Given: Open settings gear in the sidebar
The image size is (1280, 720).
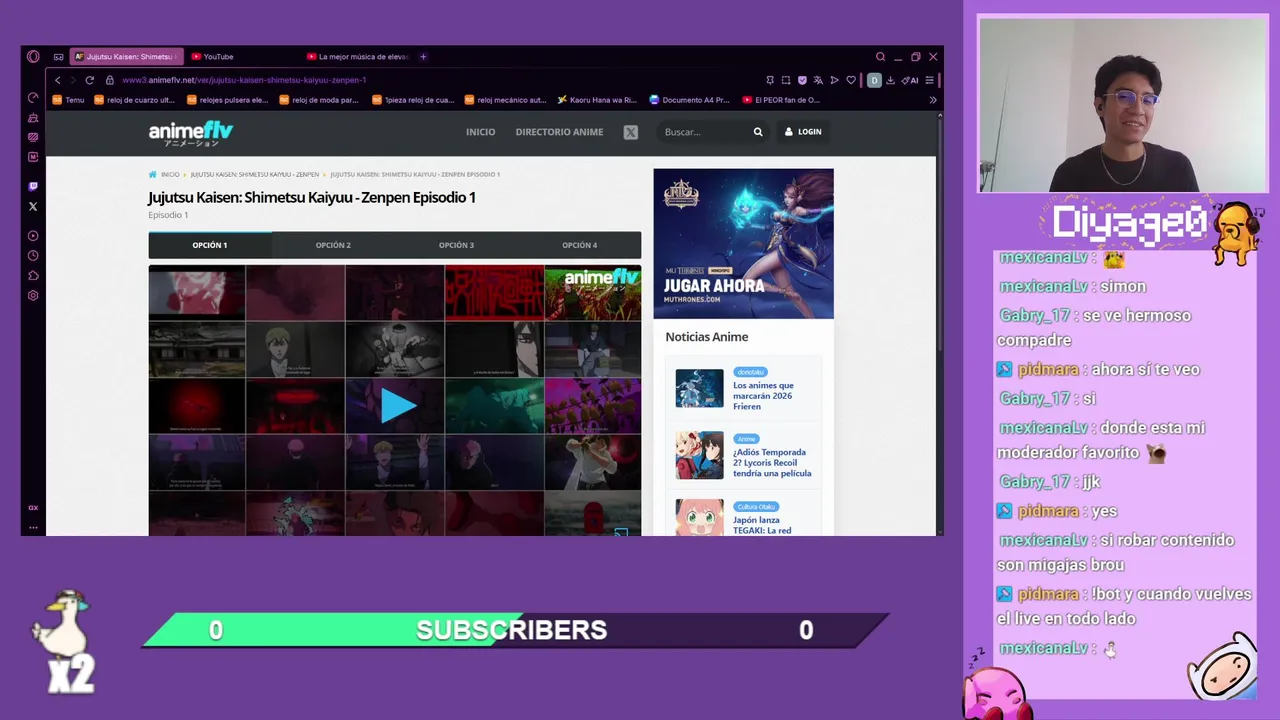Looking at the screenshot, I should click(33, 296).
